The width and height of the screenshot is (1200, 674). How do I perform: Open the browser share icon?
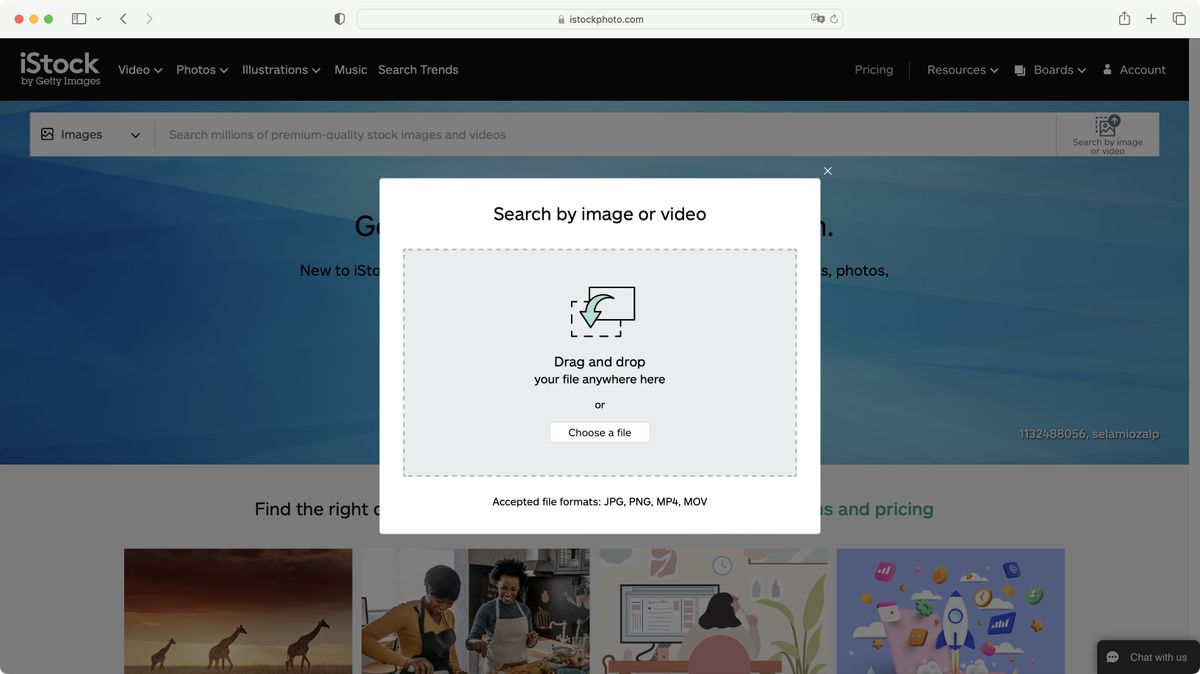click(x=1123, y=18)
